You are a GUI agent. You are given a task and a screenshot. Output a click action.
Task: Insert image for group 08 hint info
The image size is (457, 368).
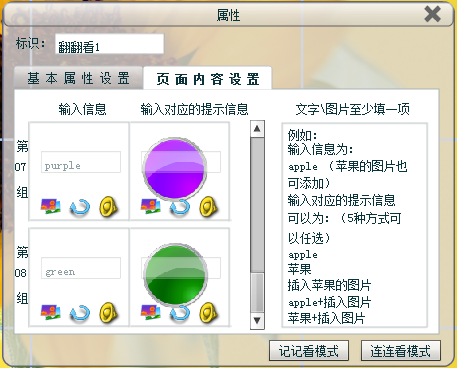[x=150, y=312]
